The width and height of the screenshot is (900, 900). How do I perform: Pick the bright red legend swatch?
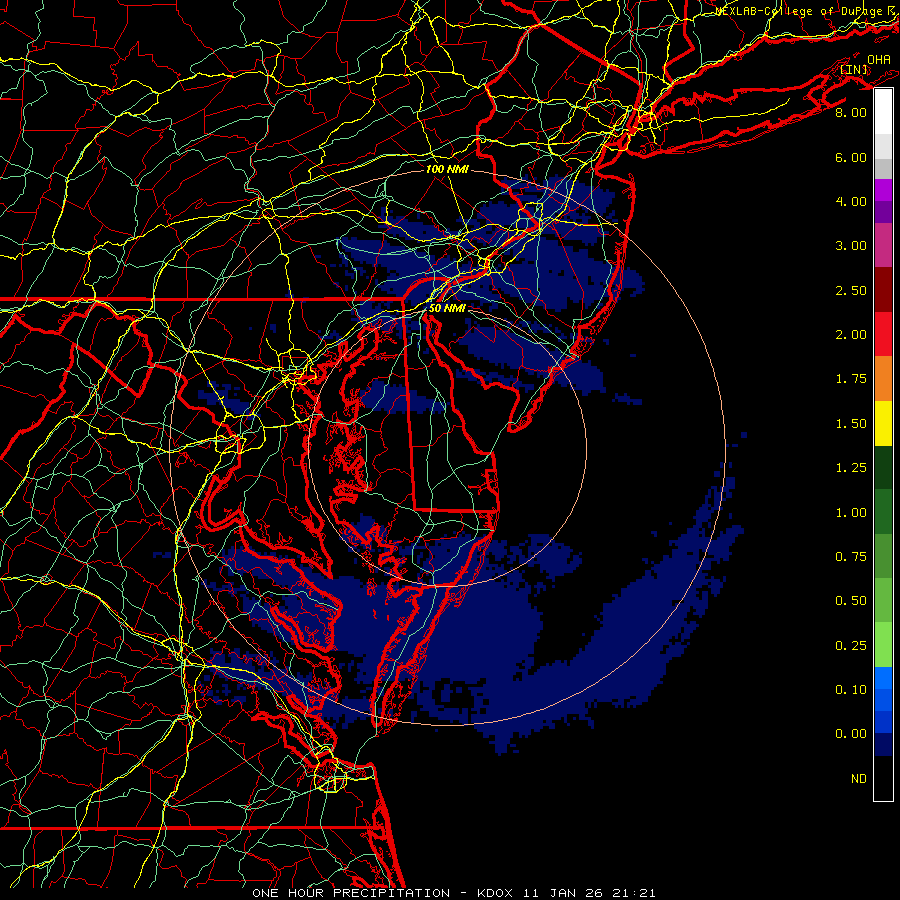883,334
